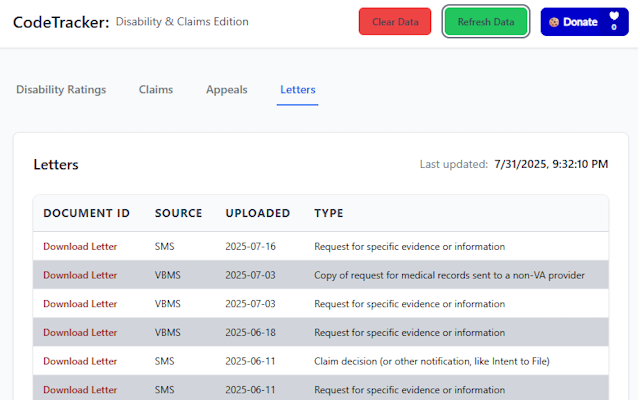Screen dimensions: 640x400
Task: Click the UPLOADED column header
Action: [258, 213]
